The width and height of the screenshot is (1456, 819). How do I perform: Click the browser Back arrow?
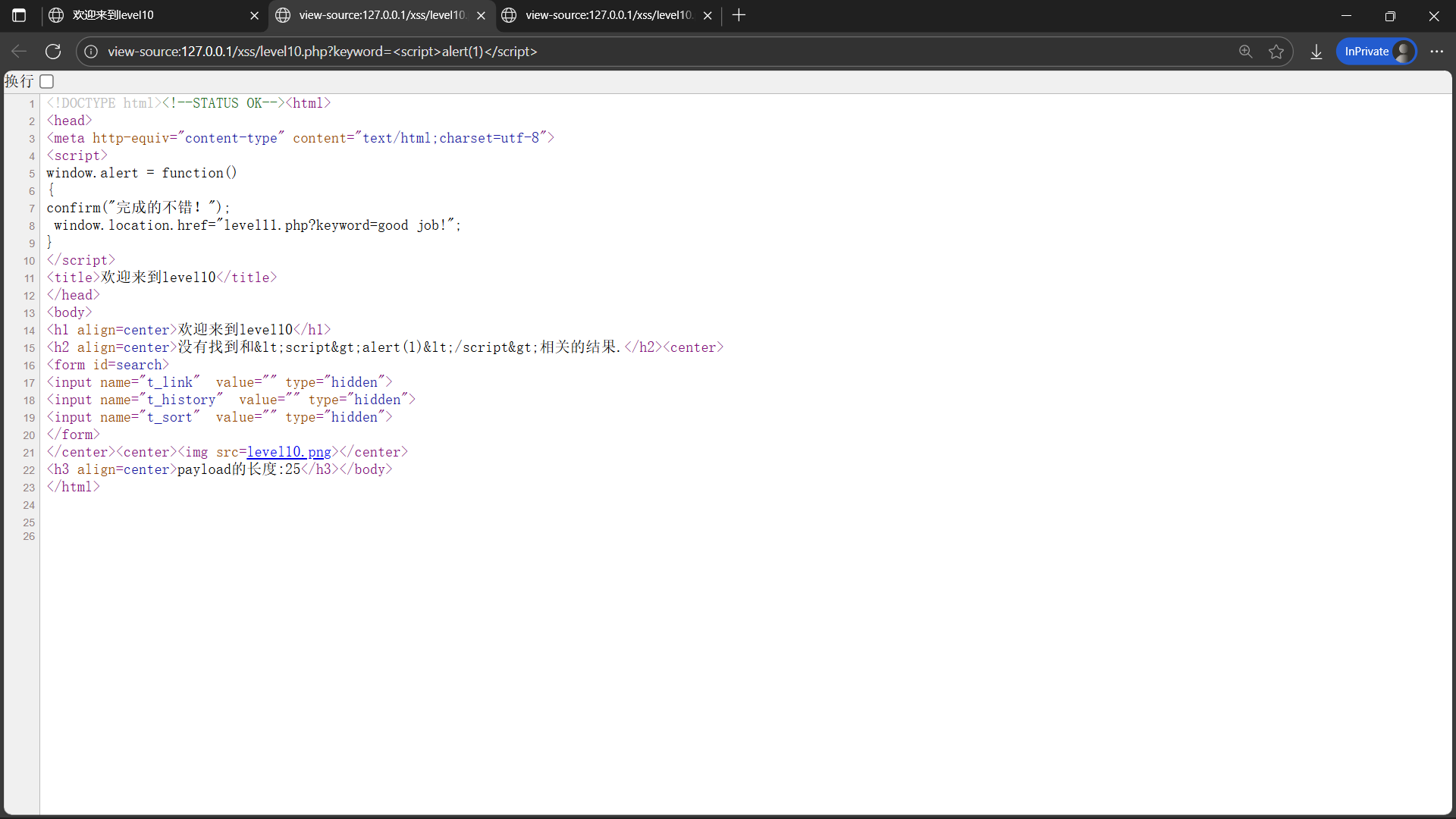19,52
